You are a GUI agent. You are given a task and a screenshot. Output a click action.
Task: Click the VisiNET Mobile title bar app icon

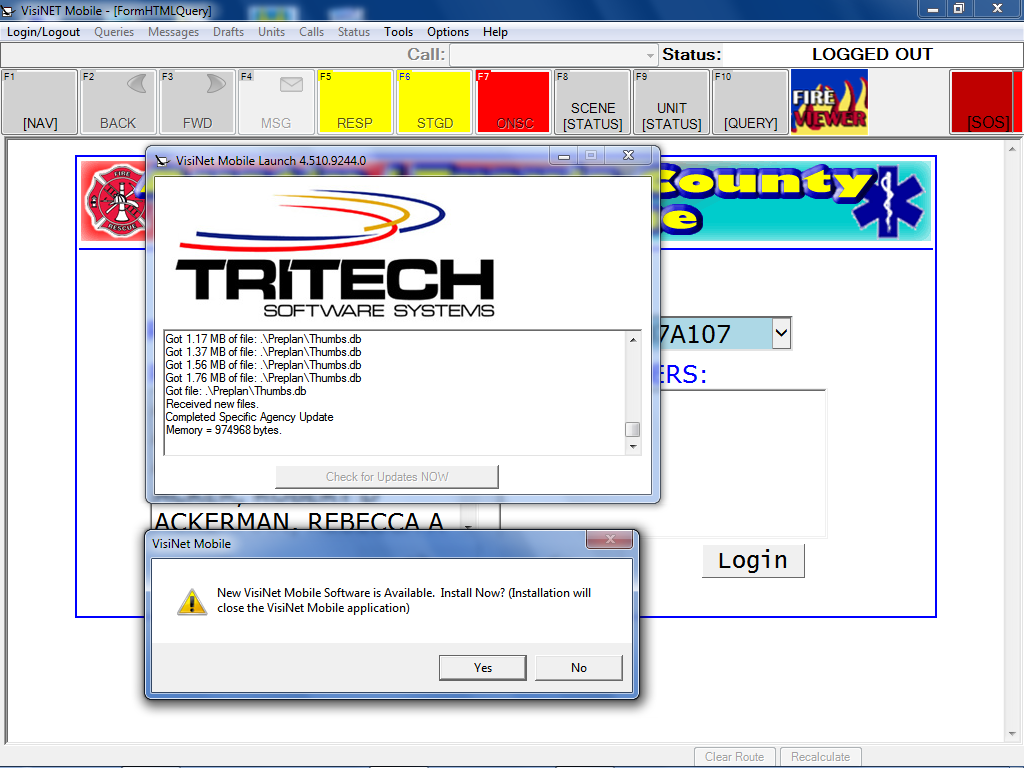8,10
